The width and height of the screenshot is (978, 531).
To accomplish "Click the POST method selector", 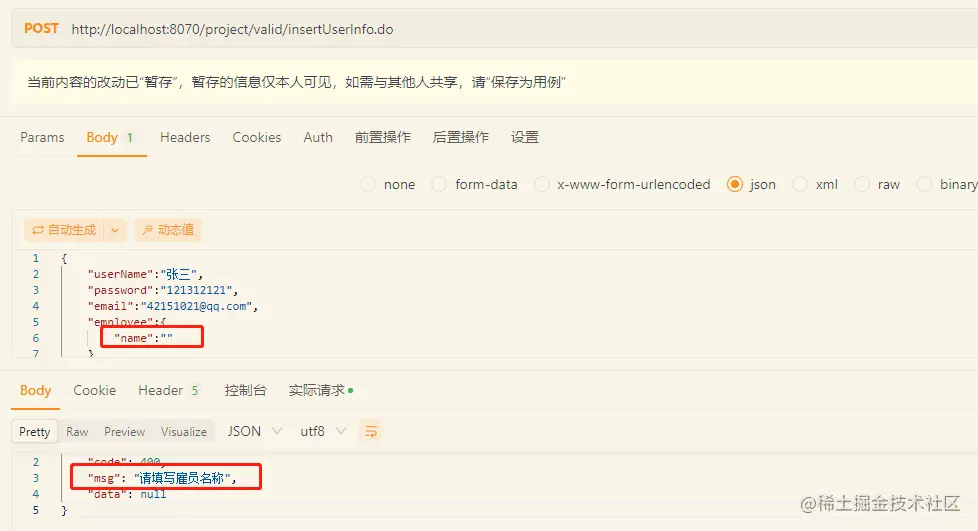I will [x=41, y=29].
